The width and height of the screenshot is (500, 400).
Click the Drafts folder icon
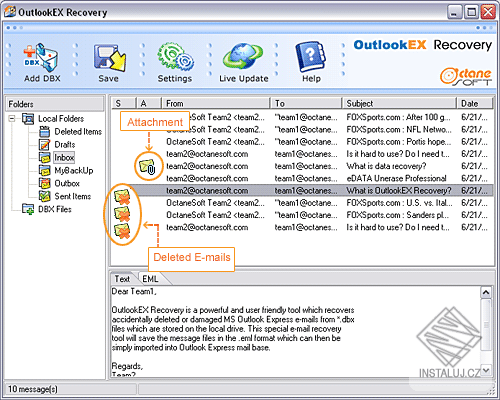44,145
